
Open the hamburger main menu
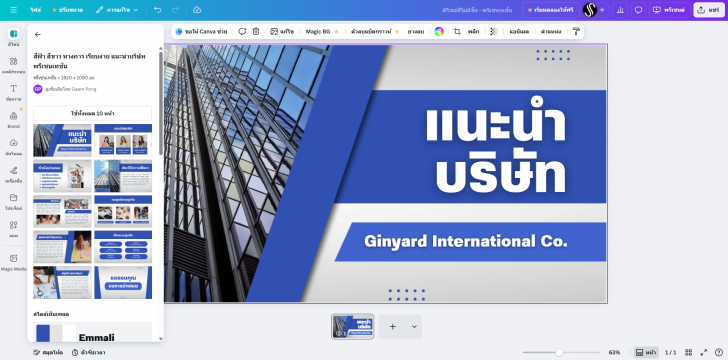[13, 10]
